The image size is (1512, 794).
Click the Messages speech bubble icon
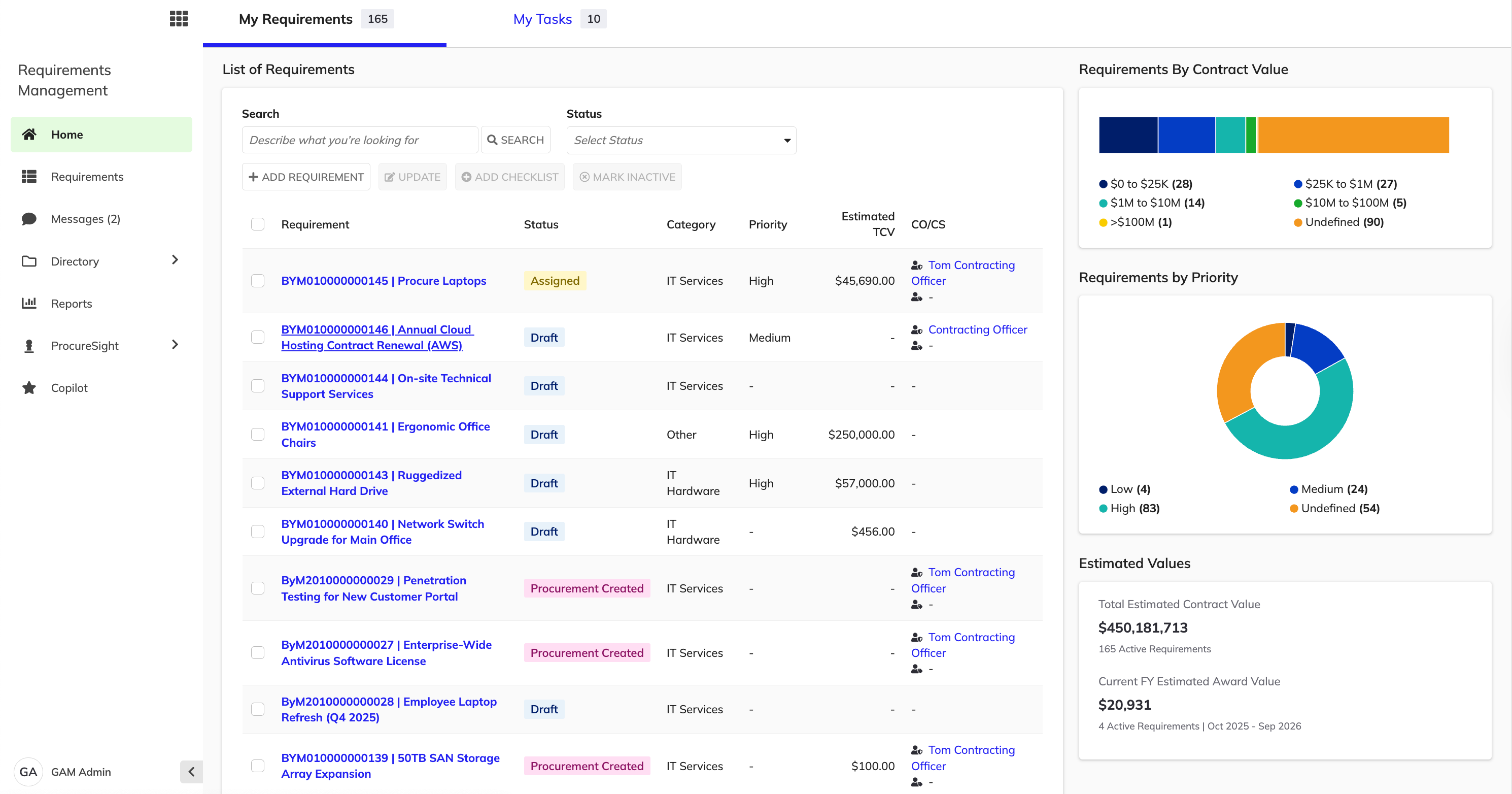pos(29,219)
